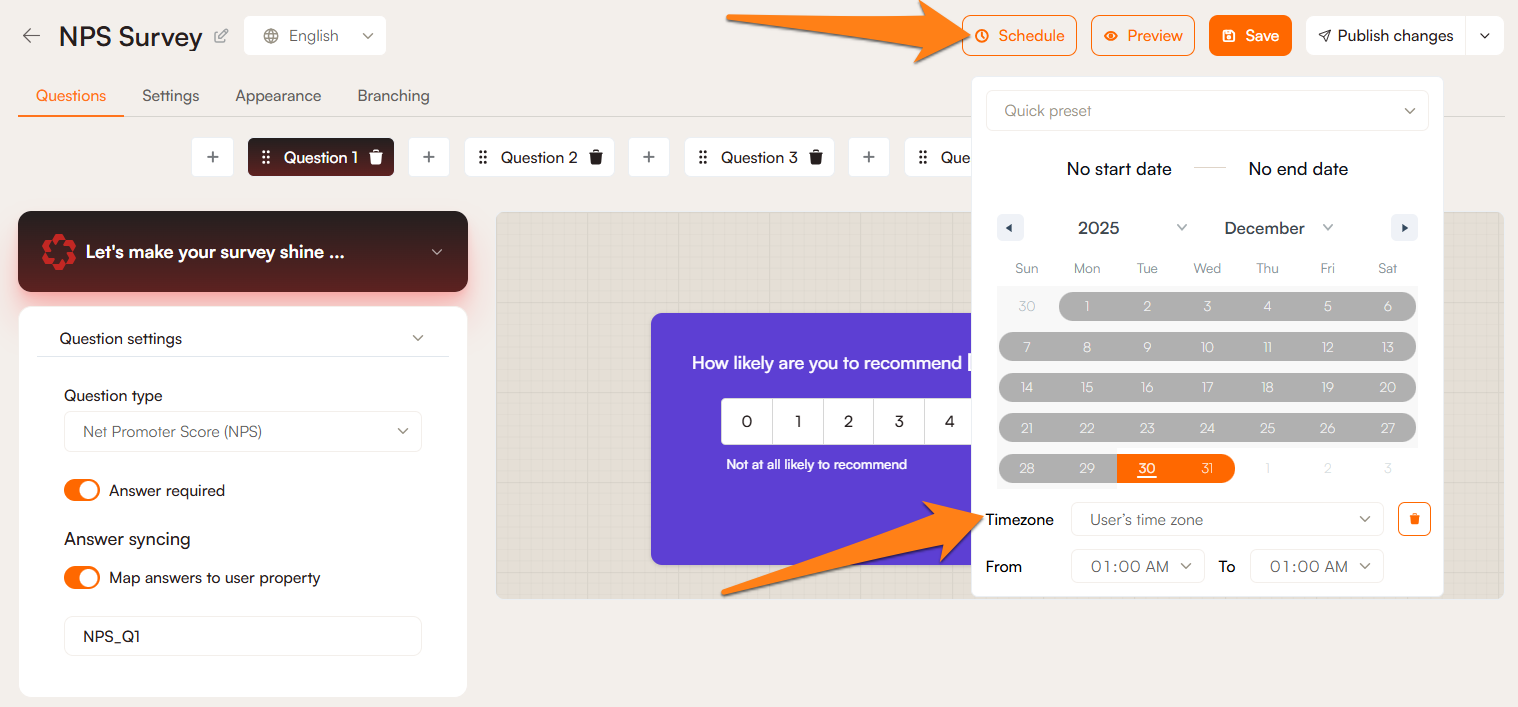Click the pencil icon to rename survey
The image size is (1518, 707).
point(221,36)
